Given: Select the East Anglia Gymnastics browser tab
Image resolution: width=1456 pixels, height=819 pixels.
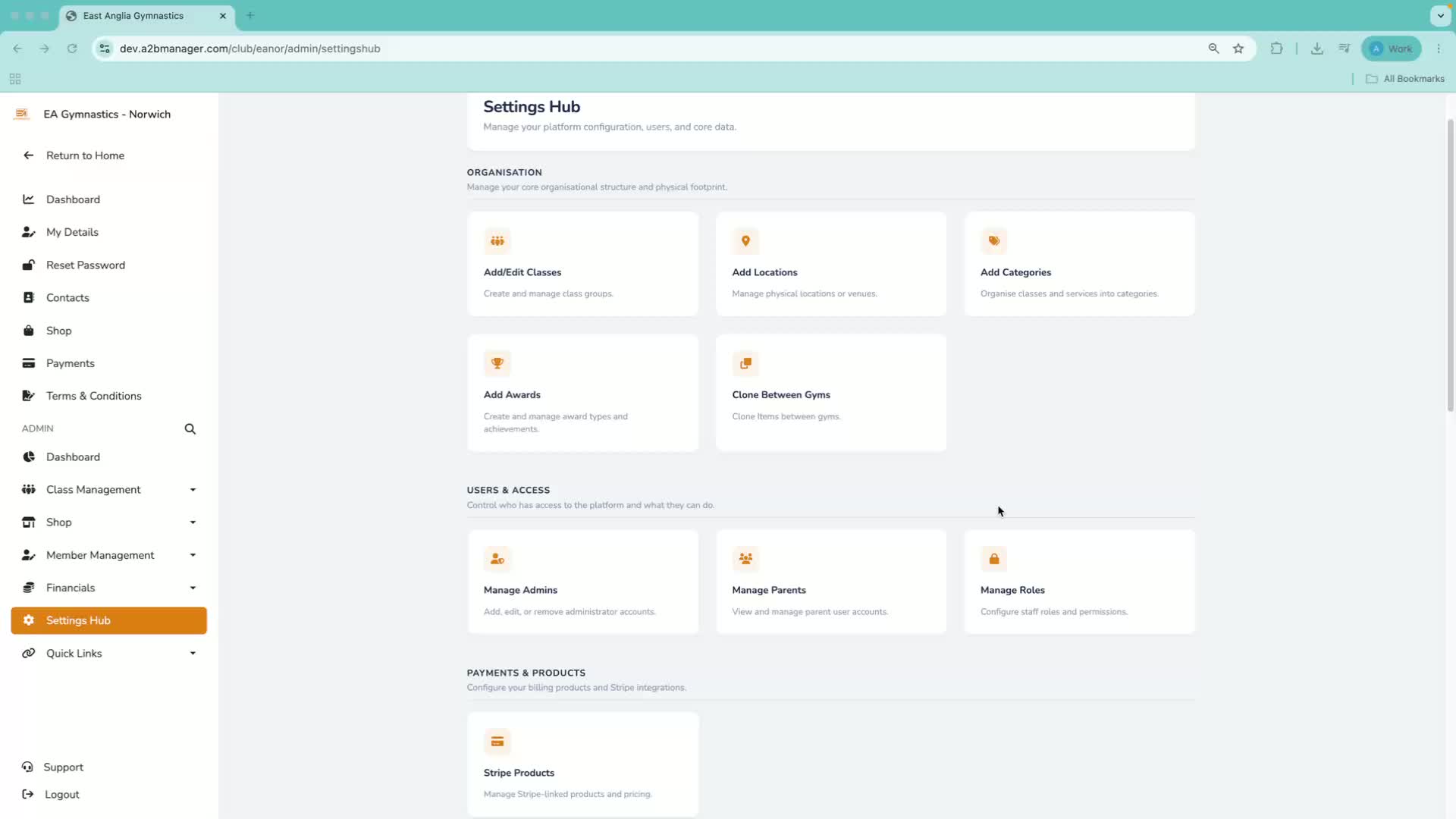Looking at the screenshot, I should (146, 16).
